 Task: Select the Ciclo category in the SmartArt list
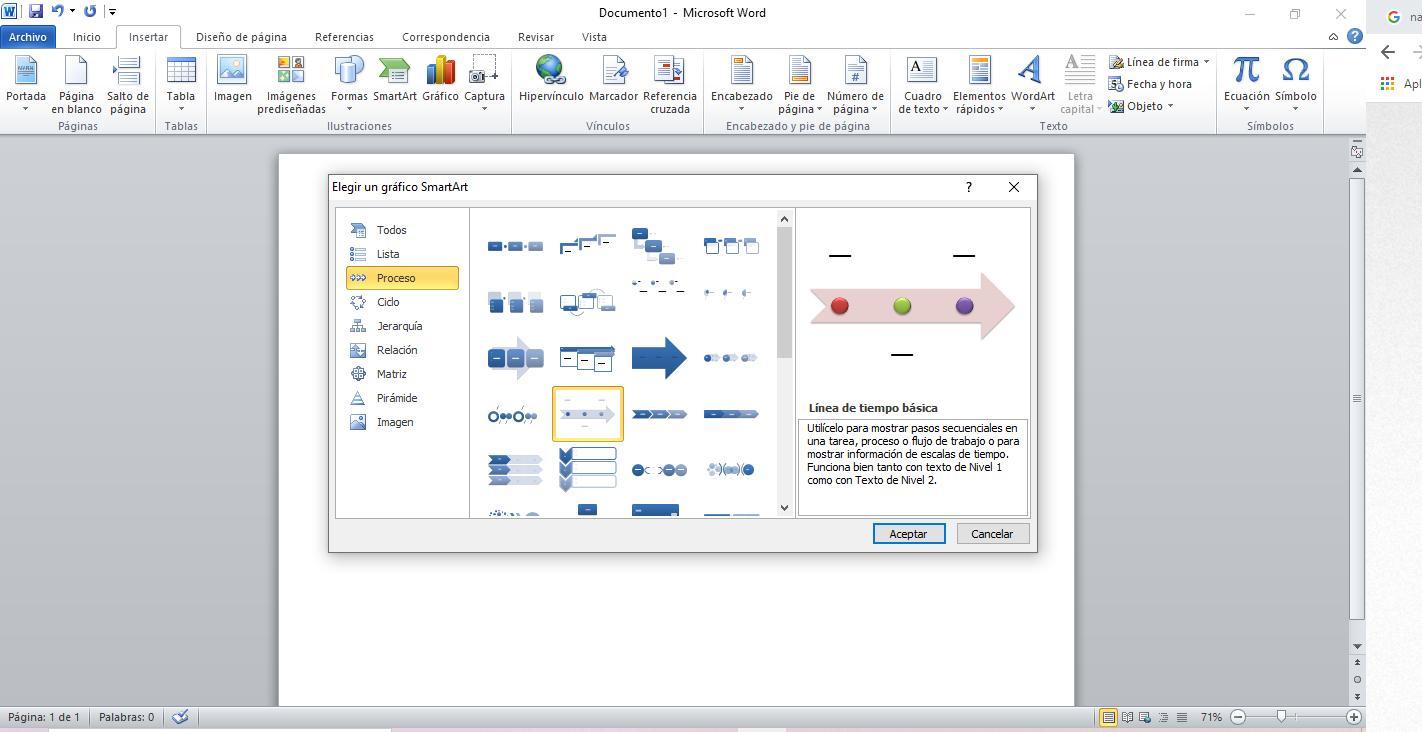pos(388,302)
